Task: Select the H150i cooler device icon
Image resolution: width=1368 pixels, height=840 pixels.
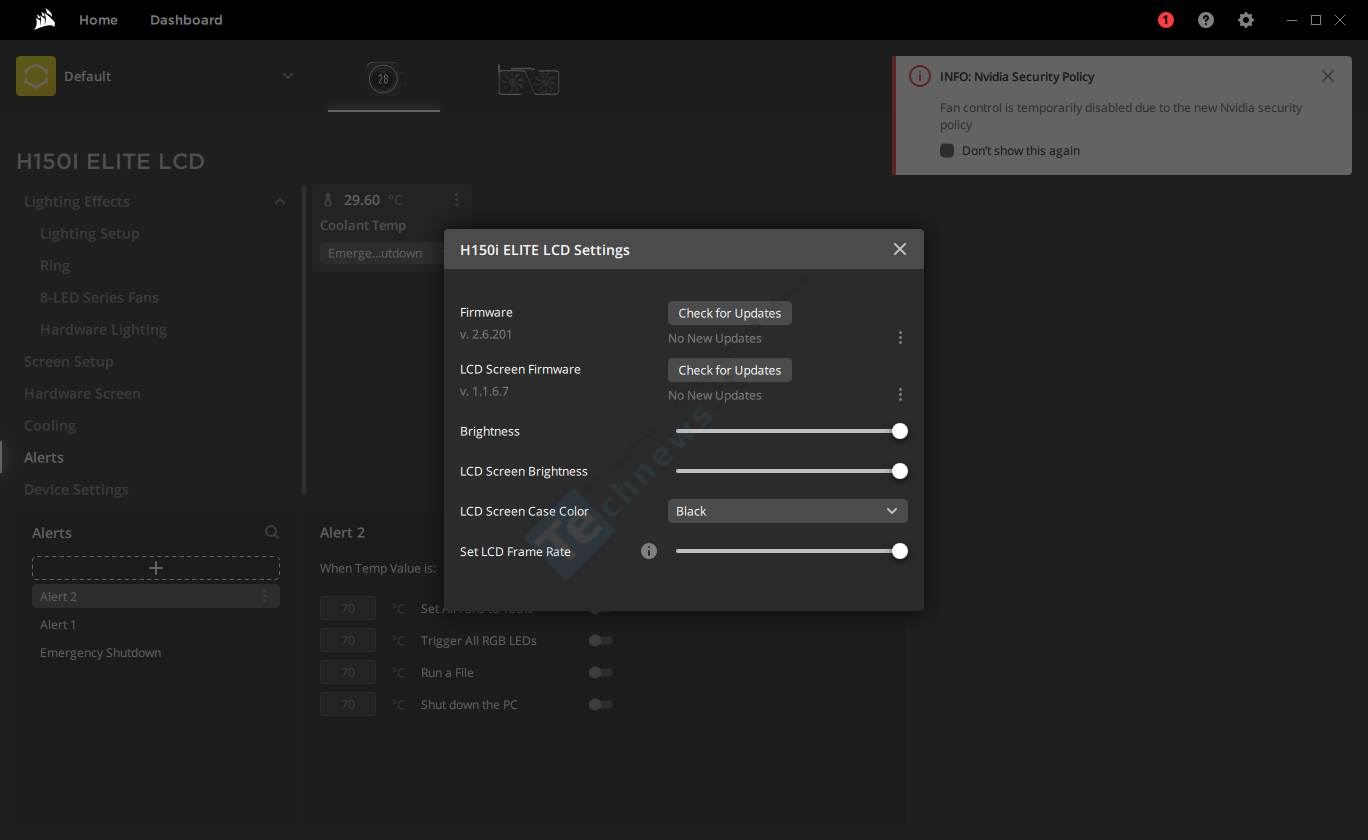Action: [x=383, y=79]
